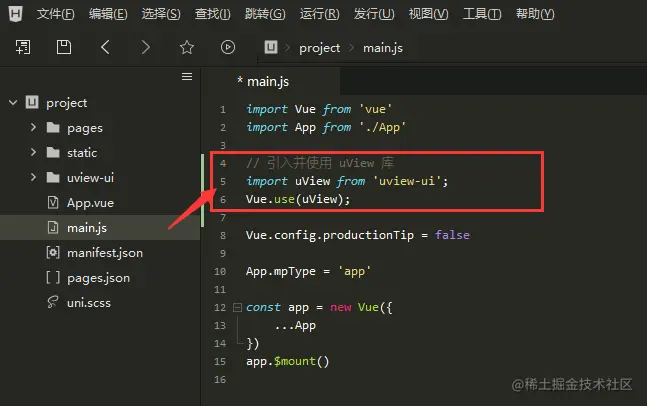The image size is (647, 406).
Task: Click line number 15 in gutter
Action: (220, 362)
